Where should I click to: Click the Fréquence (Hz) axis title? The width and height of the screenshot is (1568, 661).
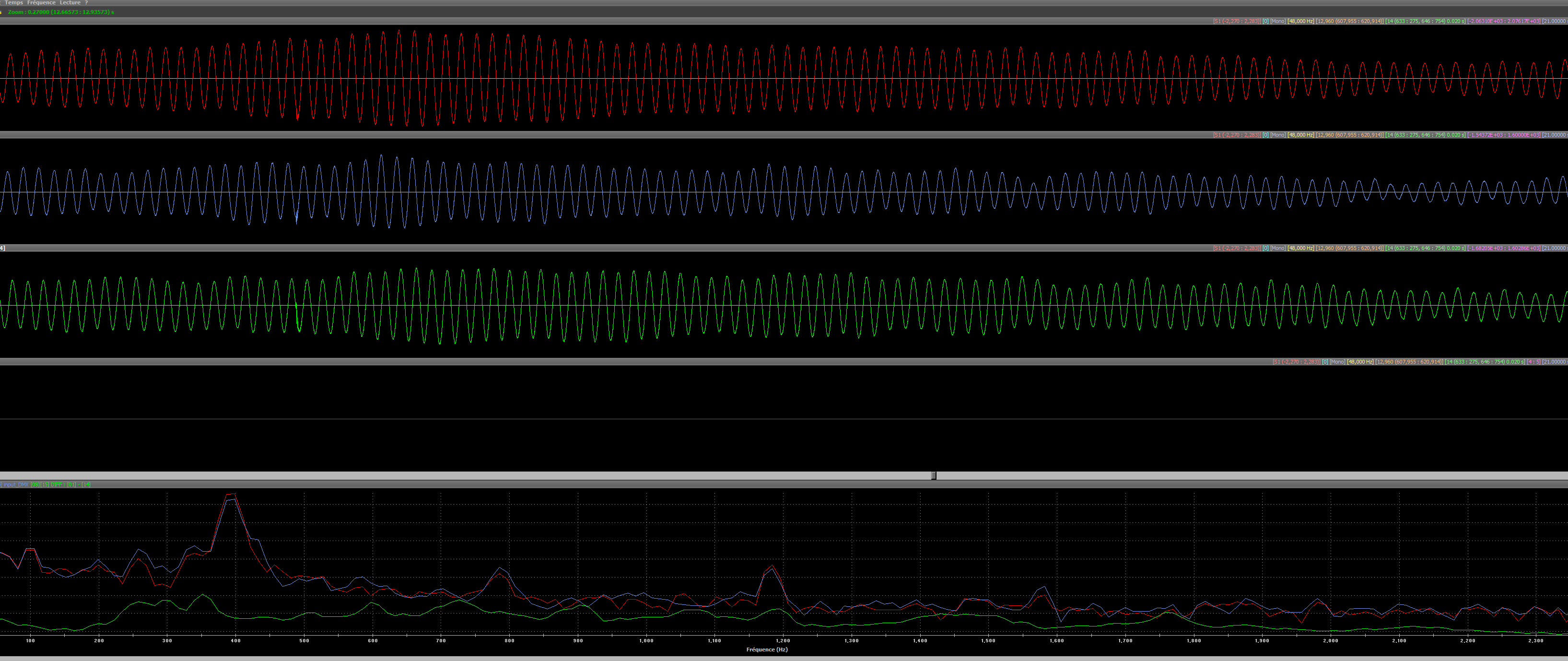(x=767, y=649)
